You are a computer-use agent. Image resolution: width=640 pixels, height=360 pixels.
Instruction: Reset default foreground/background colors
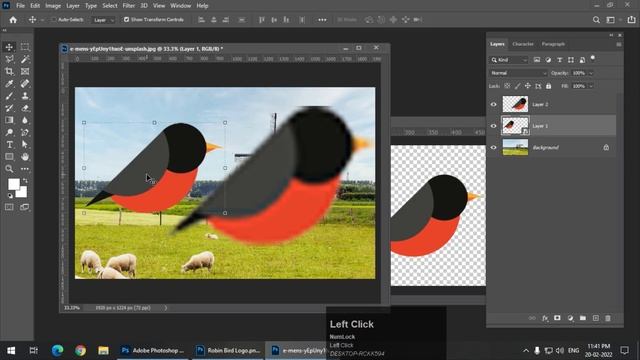click(x=10, y=196)
